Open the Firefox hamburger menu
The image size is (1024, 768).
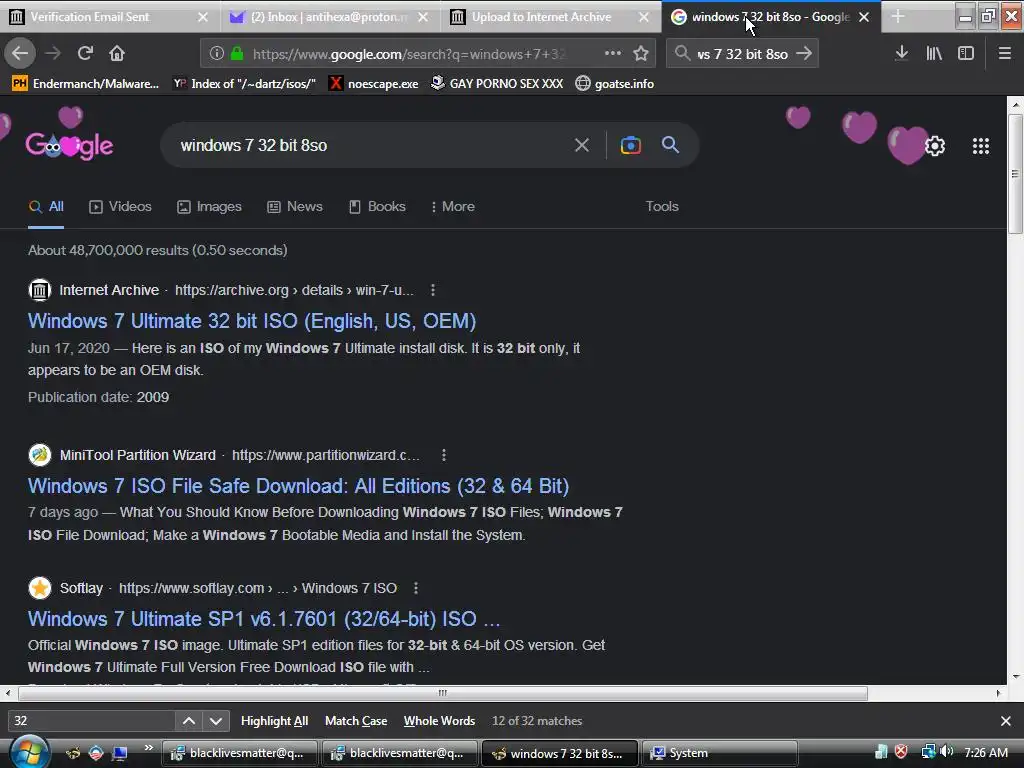pos(1005,54)
